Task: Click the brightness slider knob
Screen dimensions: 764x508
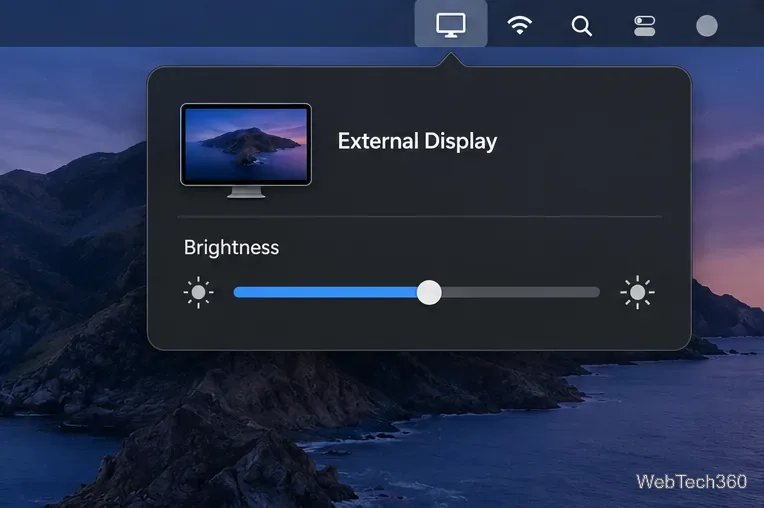Action: coord(429,292)
